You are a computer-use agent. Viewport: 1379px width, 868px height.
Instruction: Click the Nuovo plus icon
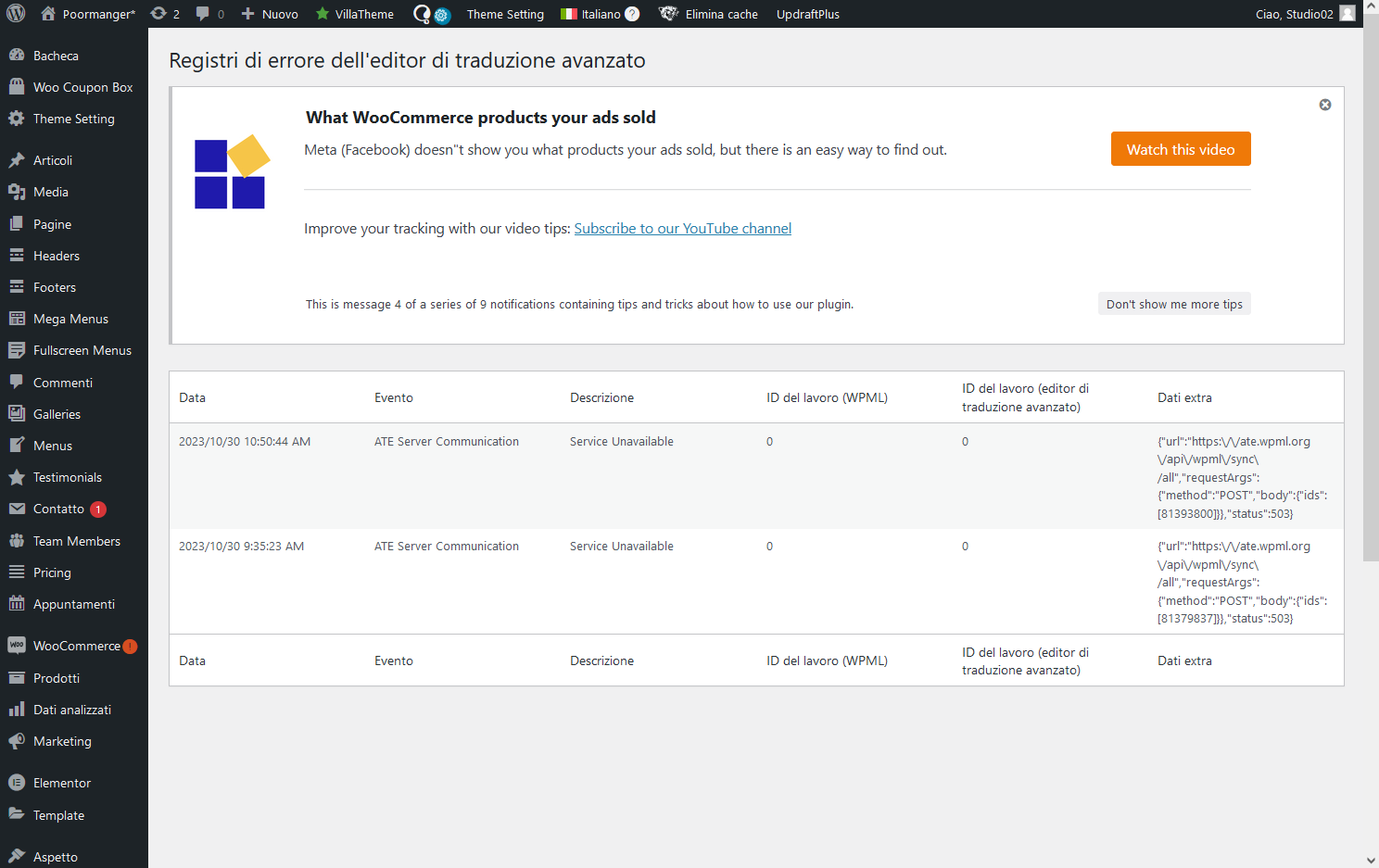click(247, 14)
